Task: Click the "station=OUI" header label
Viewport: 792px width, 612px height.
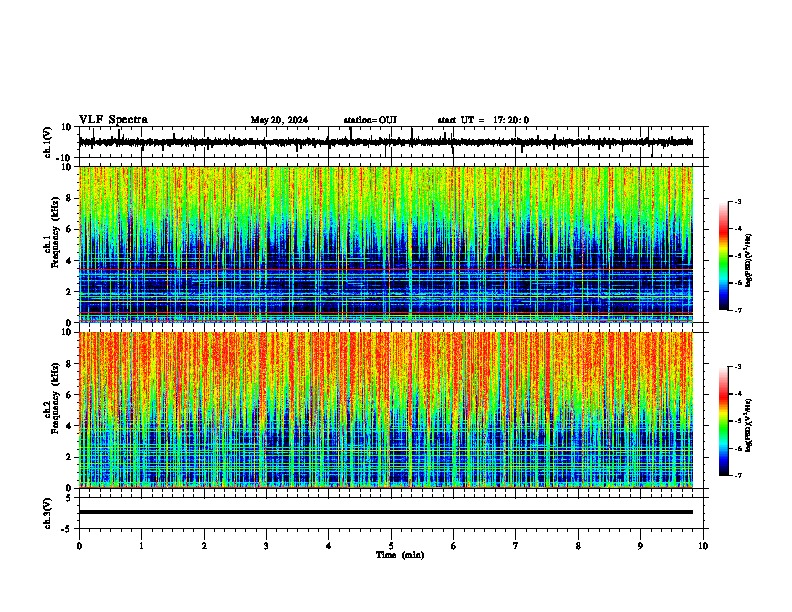Action: pyautogui.click(x=370, y=120)
